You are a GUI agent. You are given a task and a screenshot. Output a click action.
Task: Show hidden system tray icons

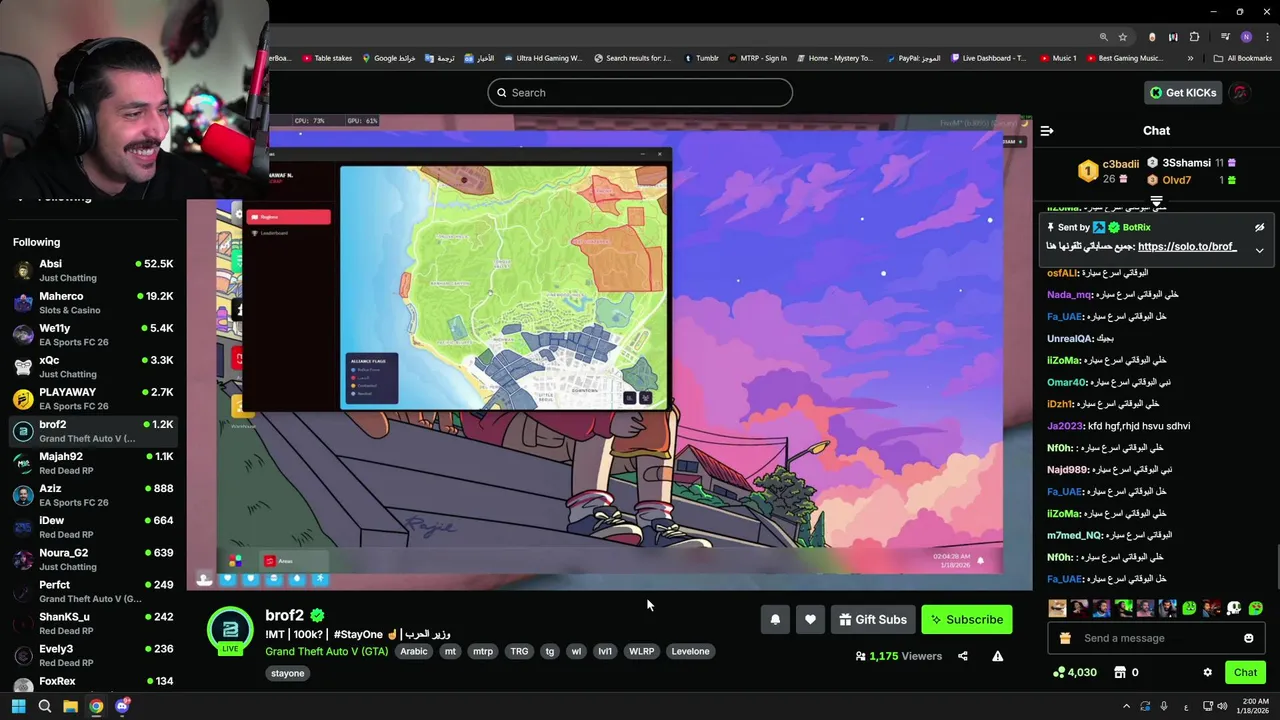click(1126, 706)
